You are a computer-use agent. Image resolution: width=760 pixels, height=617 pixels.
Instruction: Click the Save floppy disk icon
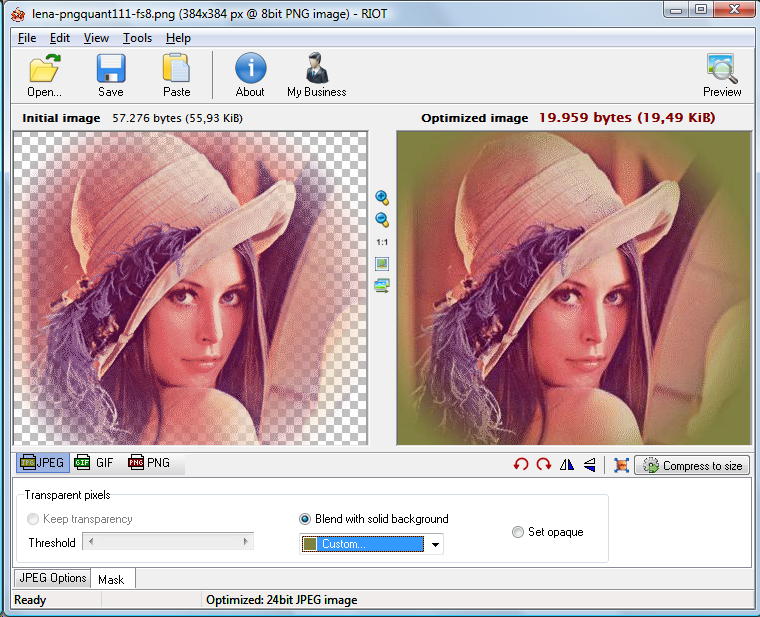pyautogui.click(x=110, y=69)
